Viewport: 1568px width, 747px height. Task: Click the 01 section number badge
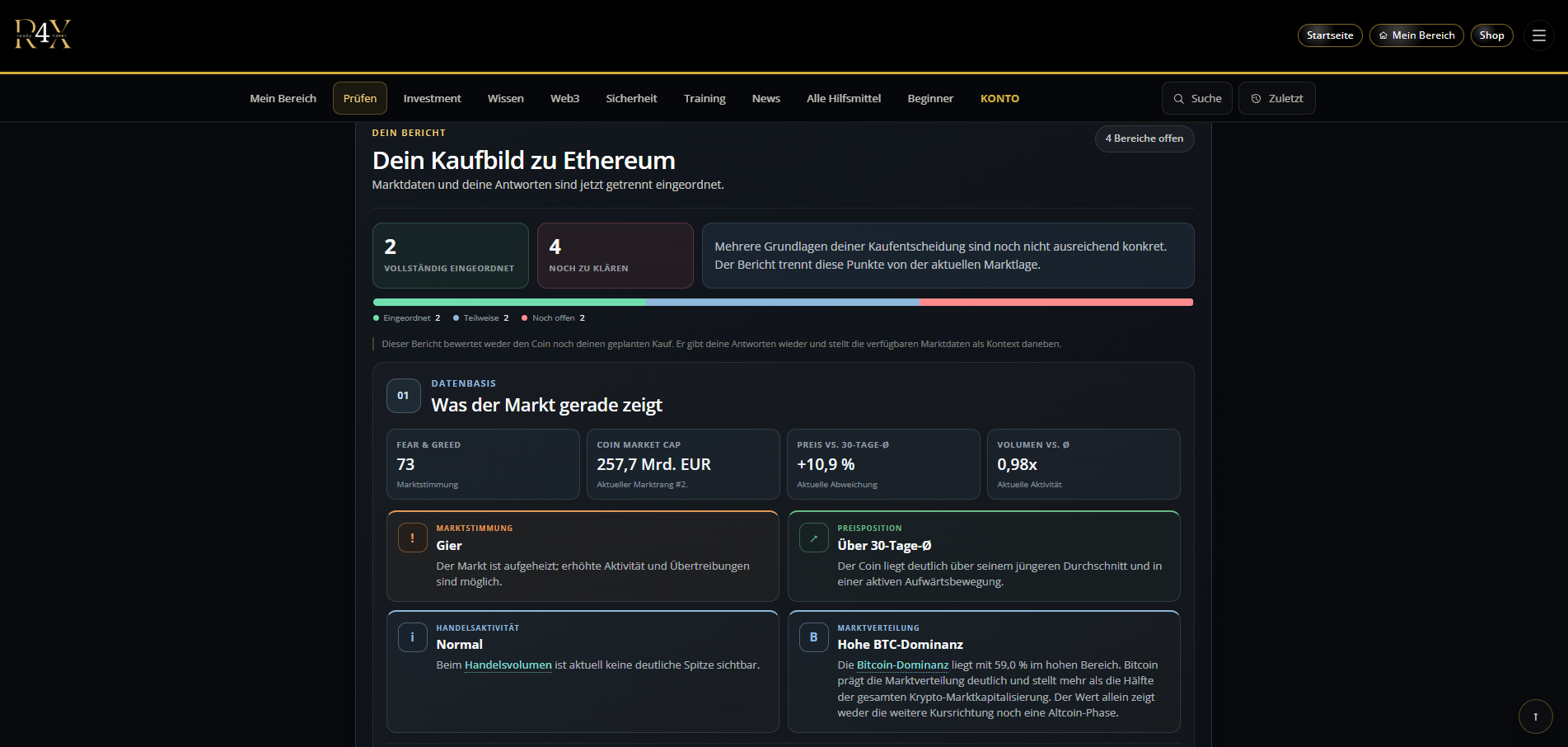point(403,396)
